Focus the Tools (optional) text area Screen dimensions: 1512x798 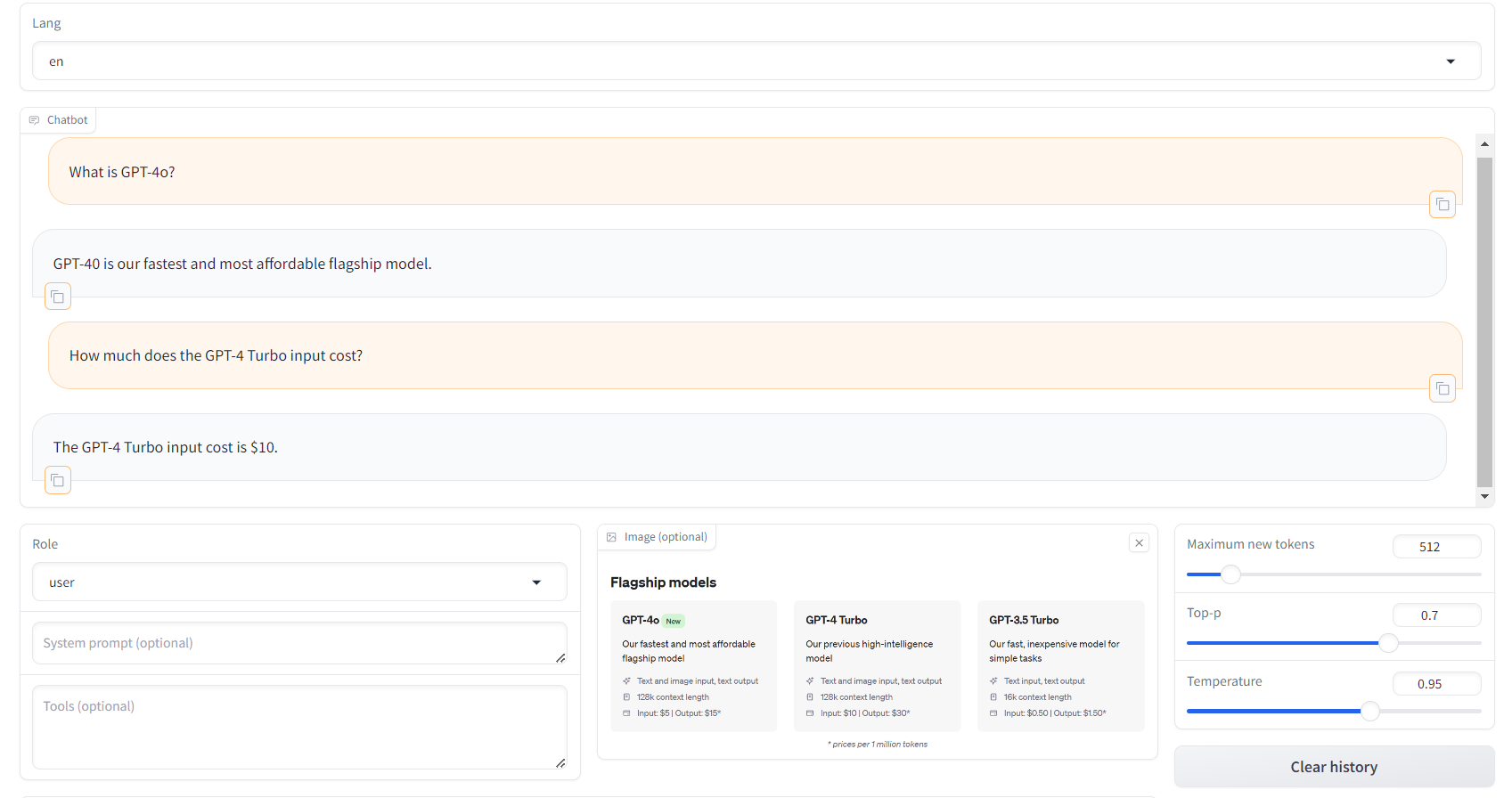coord(298,726)
